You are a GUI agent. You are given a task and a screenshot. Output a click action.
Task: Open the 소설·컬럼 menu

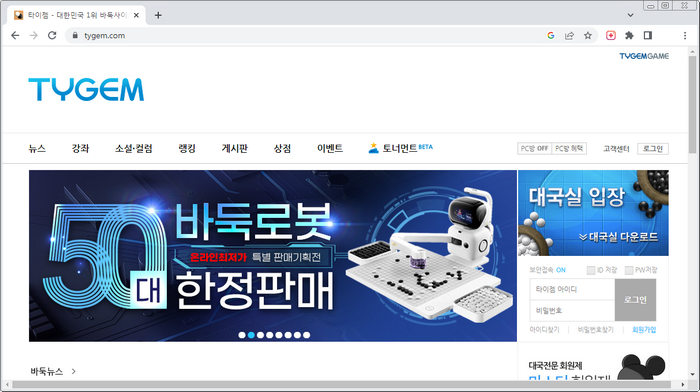[x=133, y=148]
